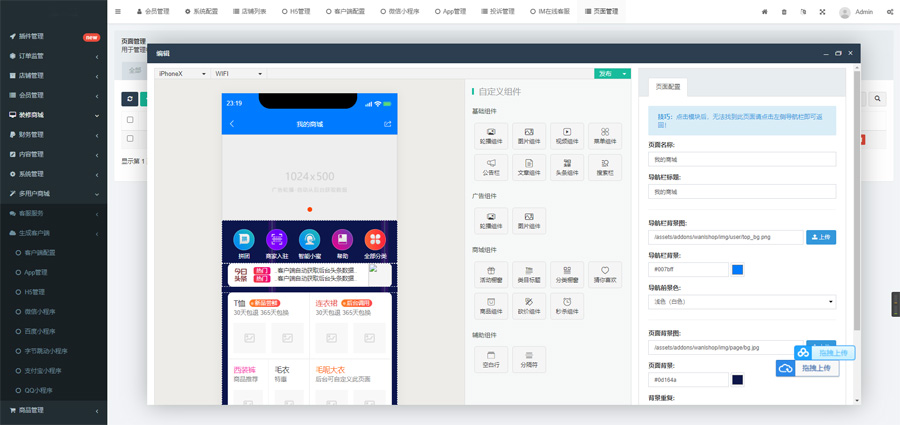
Task: Add the 分隔符 divider component
Action: tap(529, 359)
